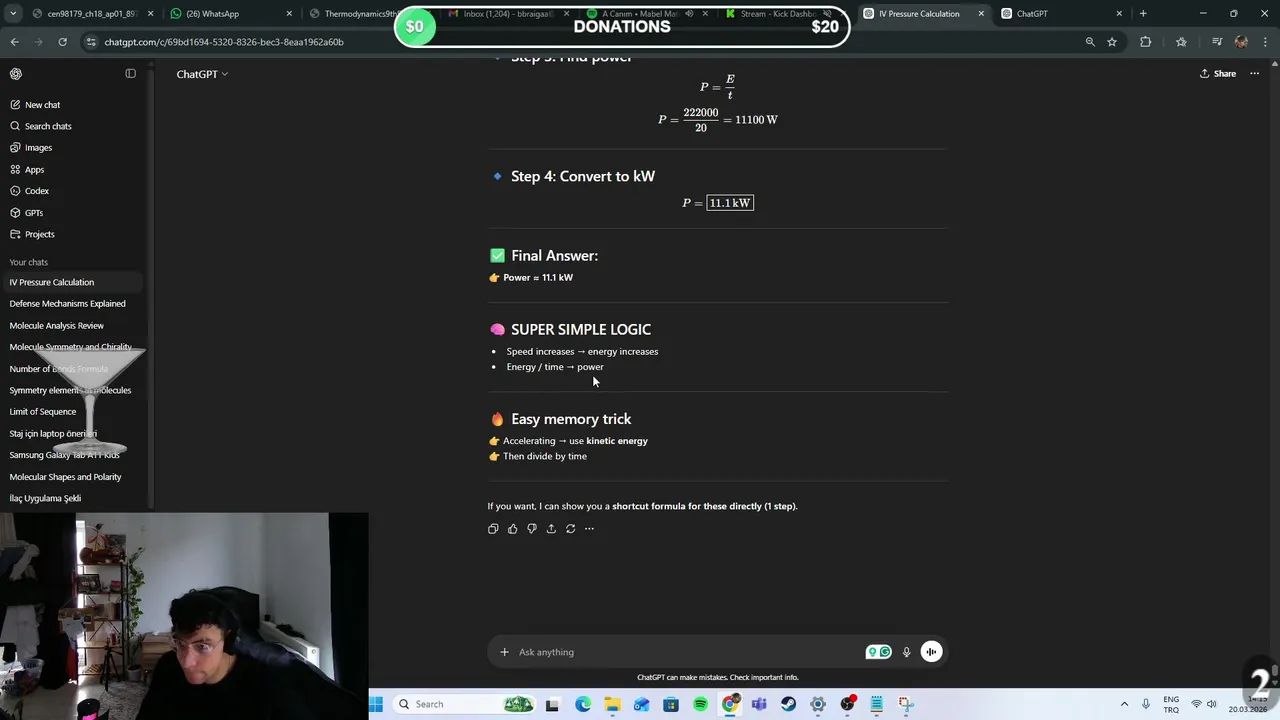Click the plus attach button in composer
Image resolution: width=1280 pixels, height=720 pixels.
(x=504, y=652)
